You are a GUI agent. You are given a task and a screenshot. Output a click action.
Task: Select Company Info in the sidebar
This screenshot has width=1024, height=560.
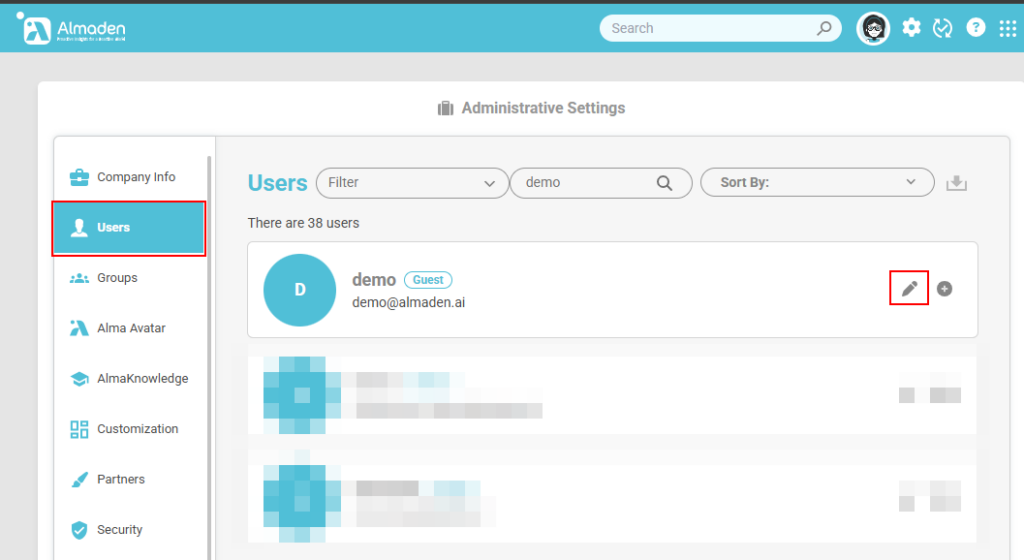click(x=135, y=177)
